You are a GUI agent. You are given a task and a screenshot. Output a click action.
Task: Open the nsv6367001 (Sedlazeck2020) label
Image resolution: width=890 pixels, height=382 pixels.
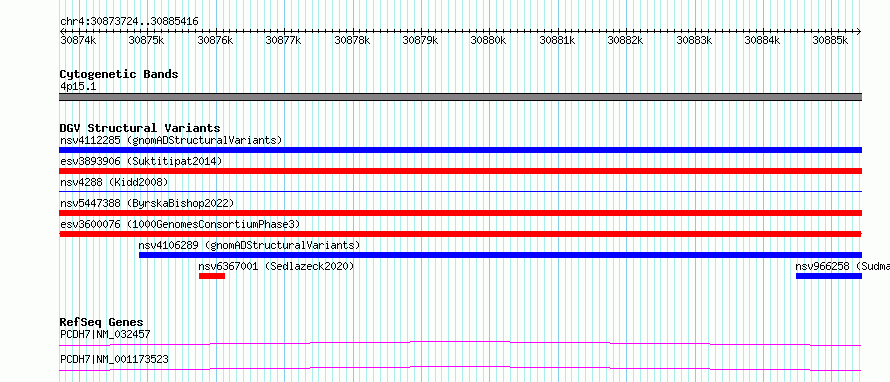click(x=276, y=266)
